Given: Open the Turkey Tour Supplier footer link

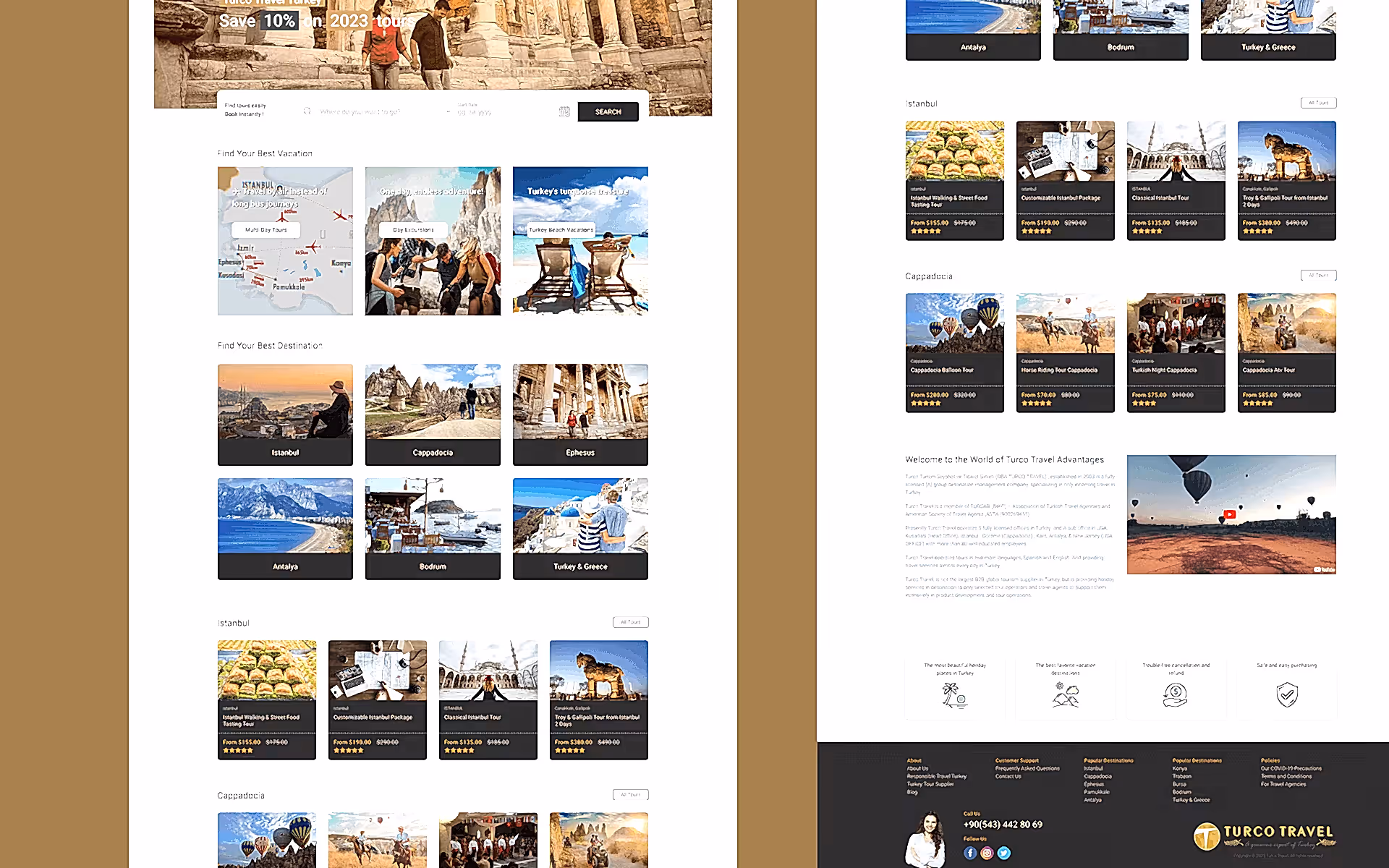Looking at the screenshot, I should point(930,784).
